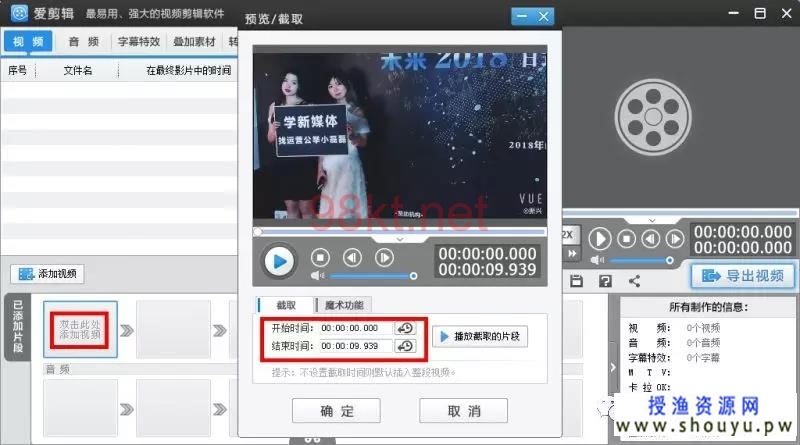This screenshot has height=445, width=800.
Task: Step forward a frame in main preview
Action: [675, 238]
